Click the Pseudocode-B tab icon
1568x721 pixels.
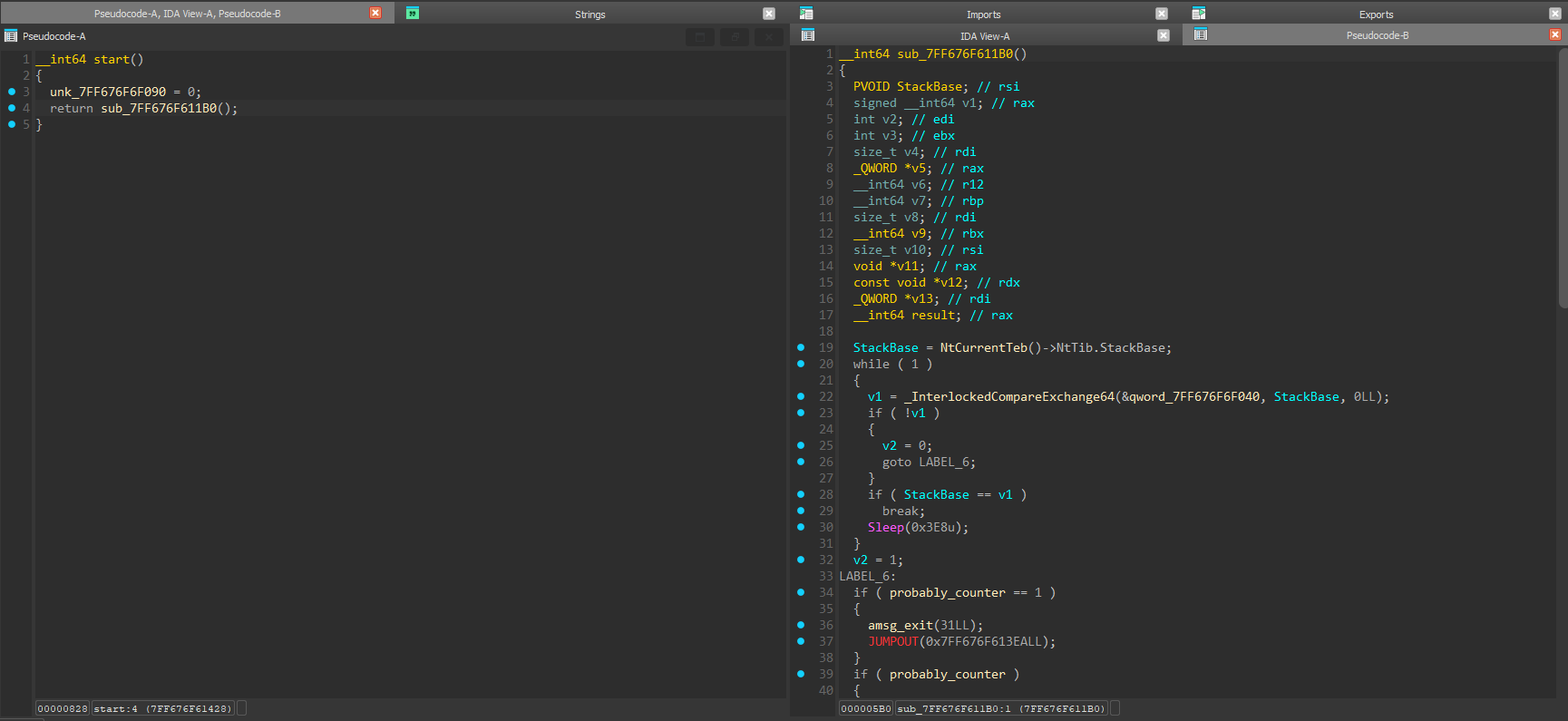coord(1201,34)
